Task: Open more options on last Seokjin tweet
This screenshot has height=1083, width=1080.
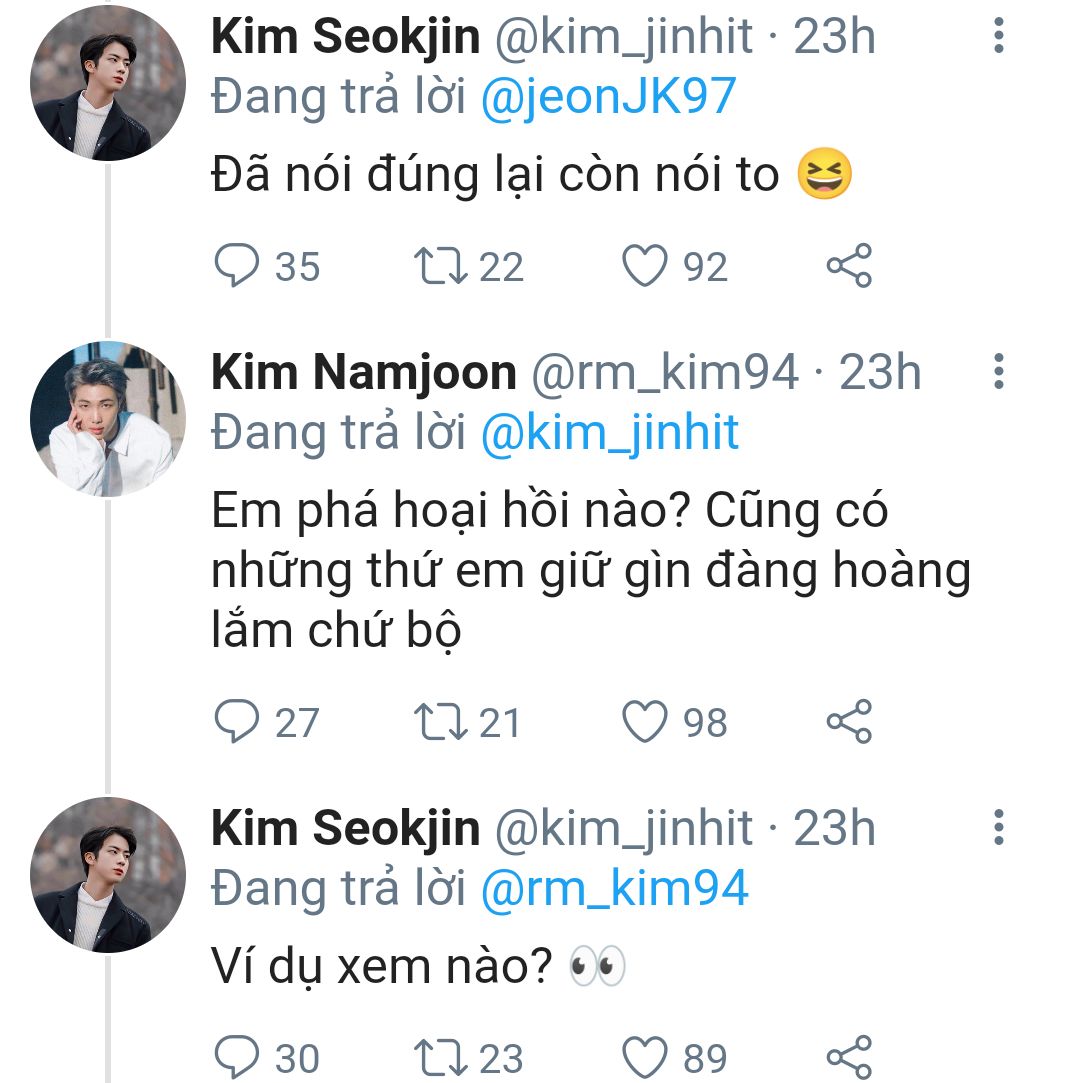Action: (998, 828)
